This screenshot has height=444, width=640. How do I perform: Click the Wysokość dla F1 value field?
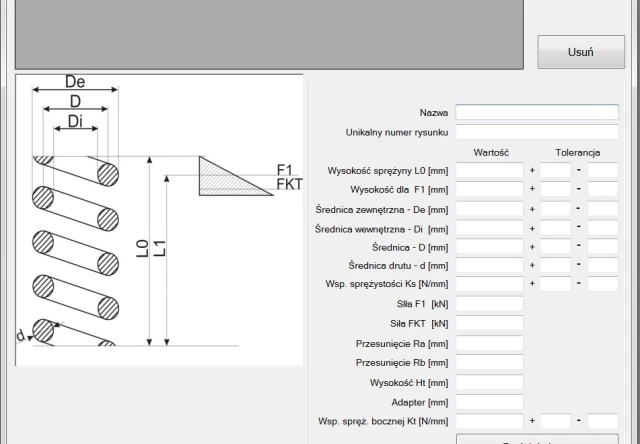[x=489, y=189]
